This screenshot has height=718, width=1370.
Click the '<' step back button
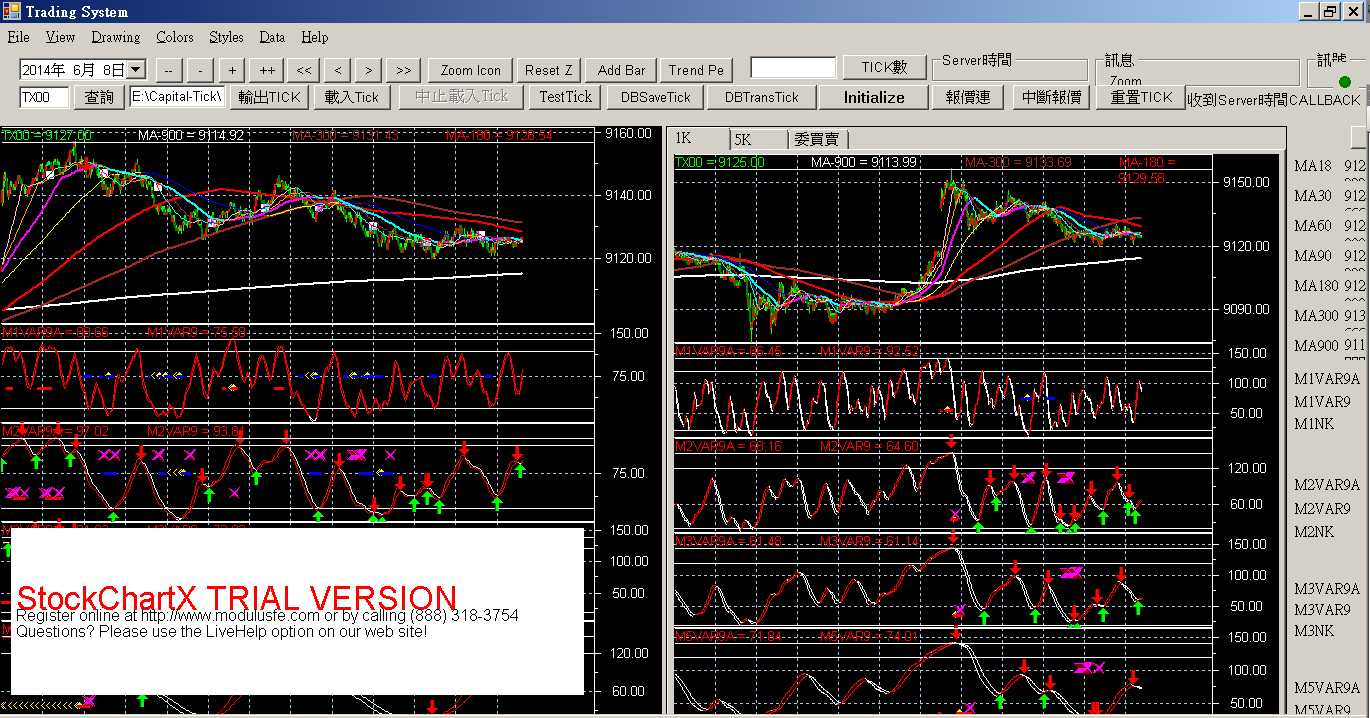339,70
